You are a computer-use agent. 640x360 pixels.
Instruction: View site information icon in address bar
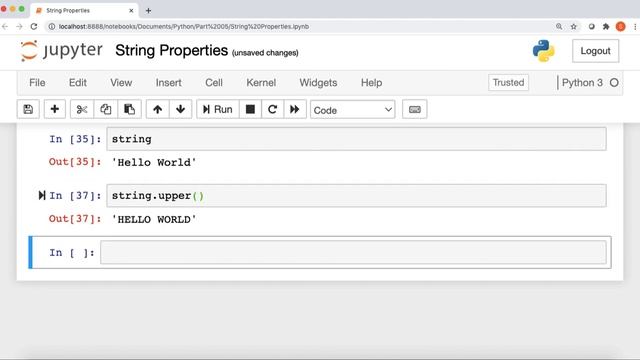click(x=51, y=27)
